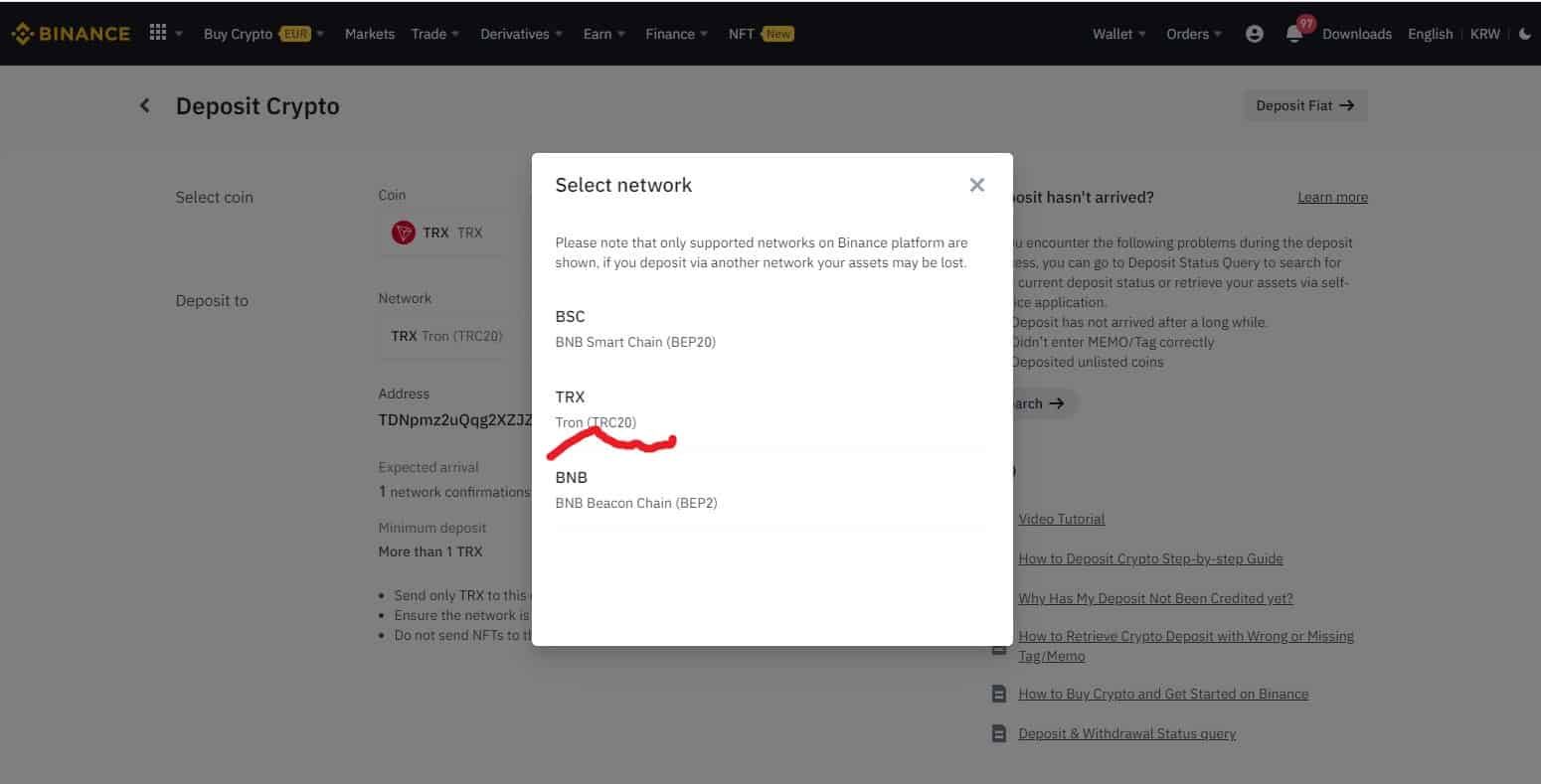Toggle dark mode moon icon
Screen dimensions: 1541x784
pyautogui.click(x=1525, y=34)
